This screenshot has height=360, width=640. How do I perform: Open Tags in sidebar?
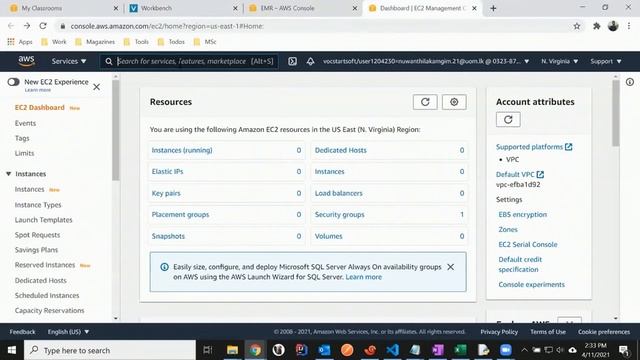22,138
